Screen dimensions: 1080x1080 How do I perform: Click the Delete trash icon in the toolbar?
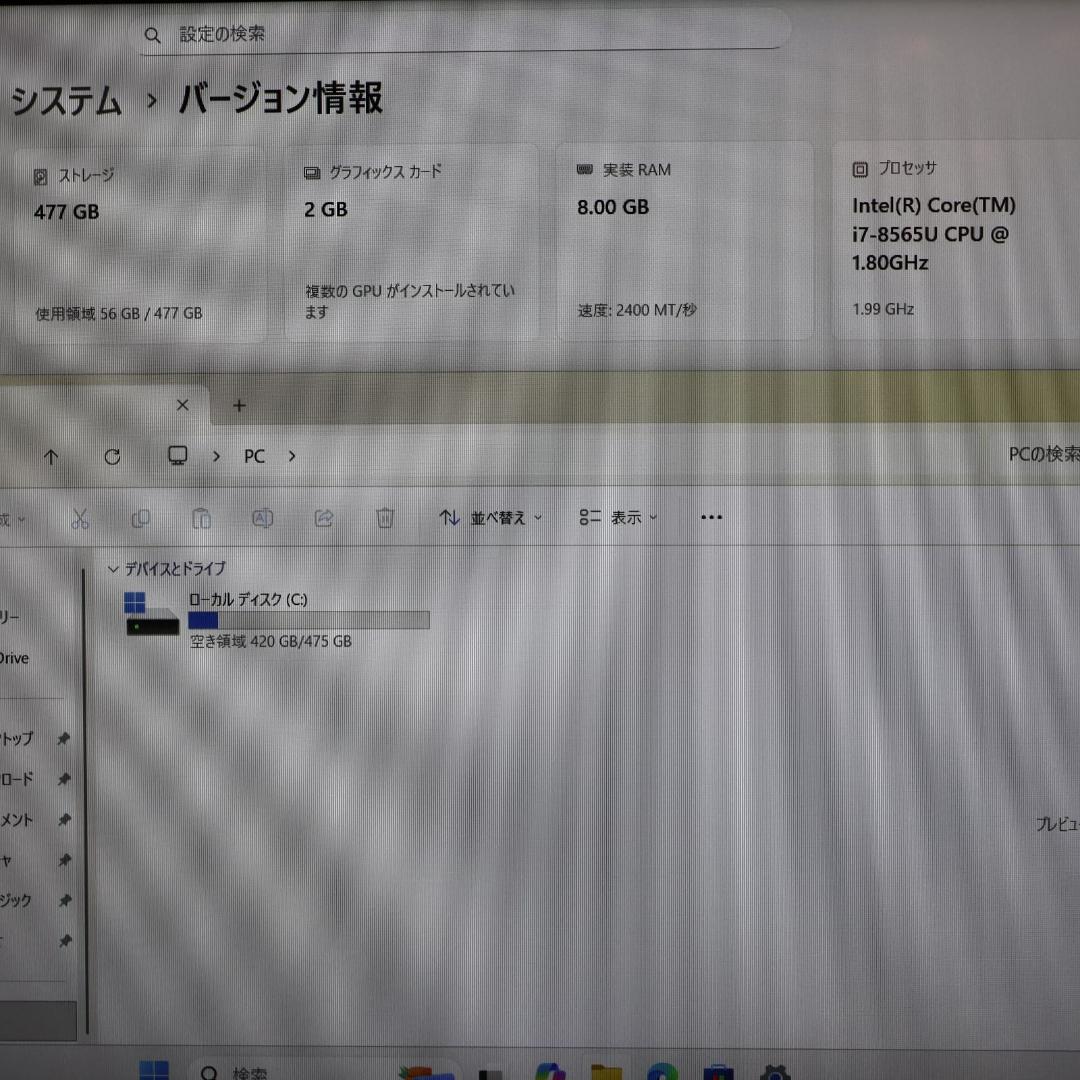pyautogui.click(x=384, y=518)
